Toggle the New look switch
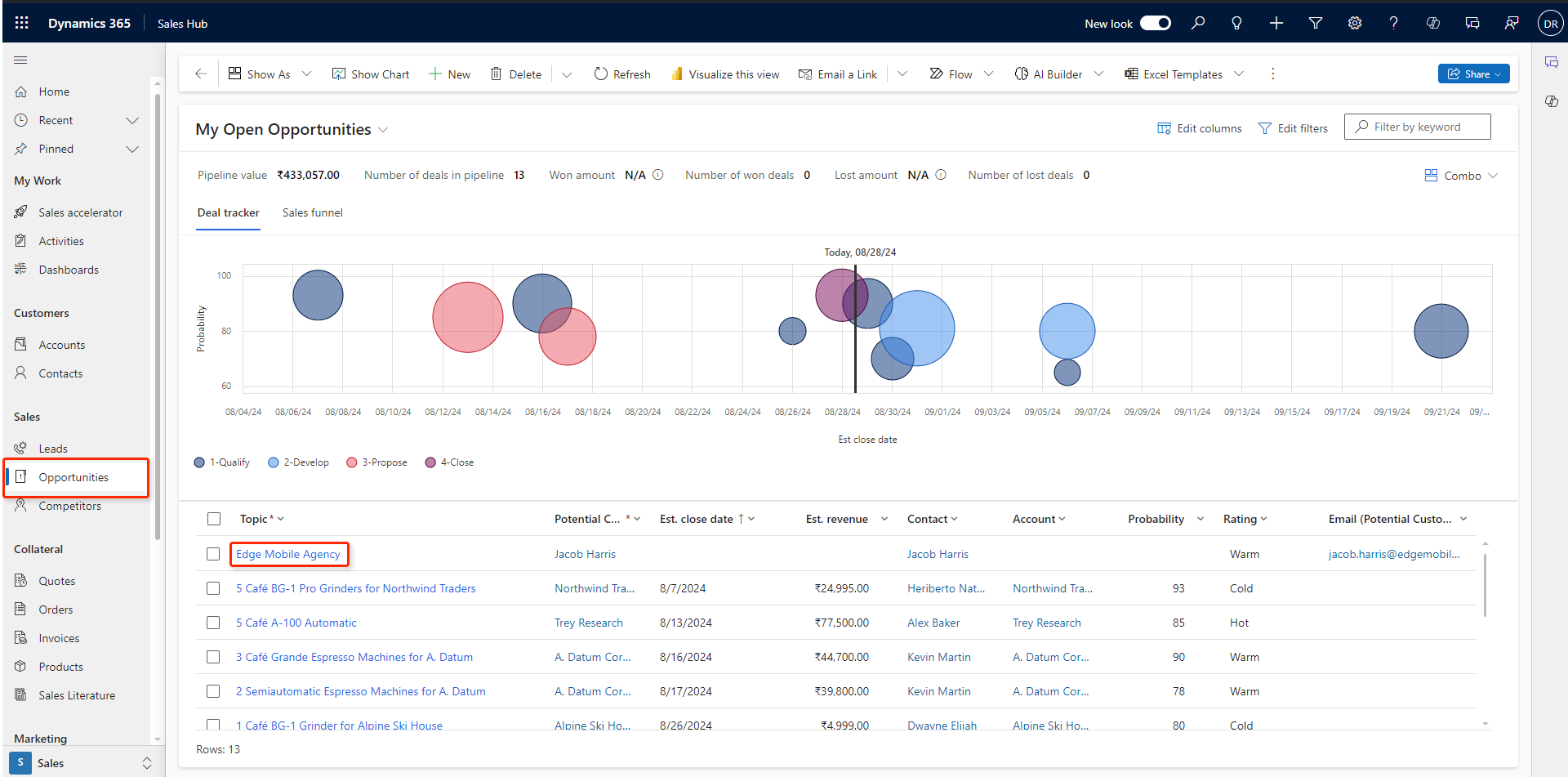Viewport: 1568px width, 777px height. click(1156, 23)
